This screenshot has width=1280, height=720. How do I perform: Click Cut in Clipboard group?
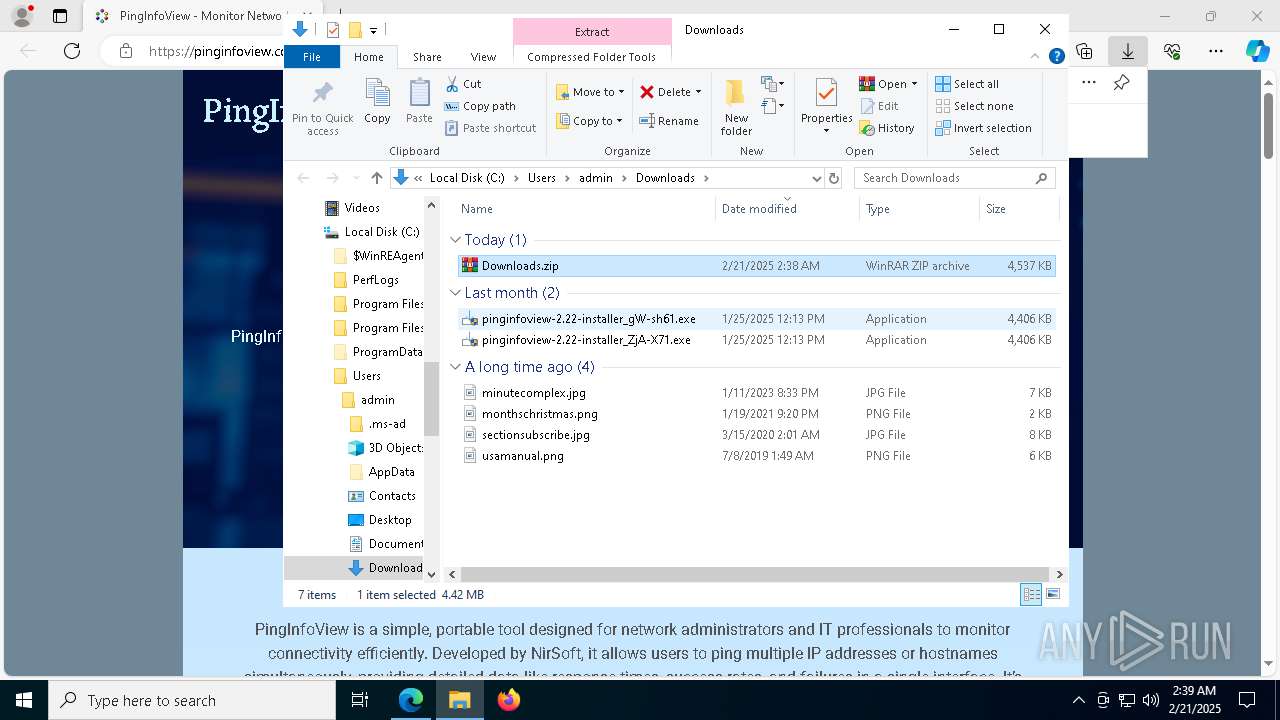coord(463,84)
